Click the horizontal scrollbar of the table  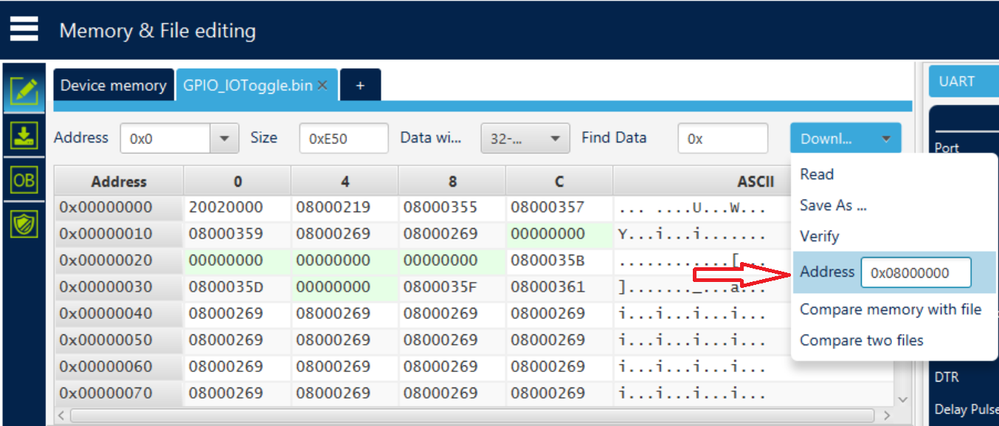474,416
